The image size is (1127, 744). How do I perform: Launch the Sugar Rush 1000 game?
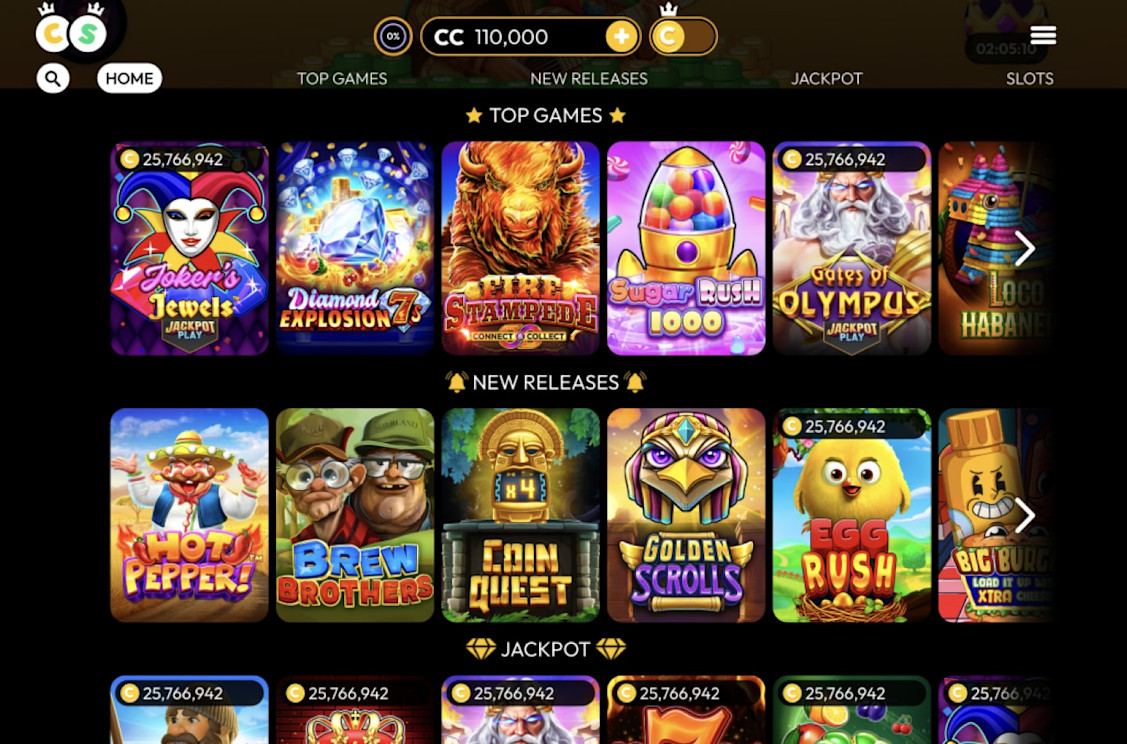coord(686,249)
